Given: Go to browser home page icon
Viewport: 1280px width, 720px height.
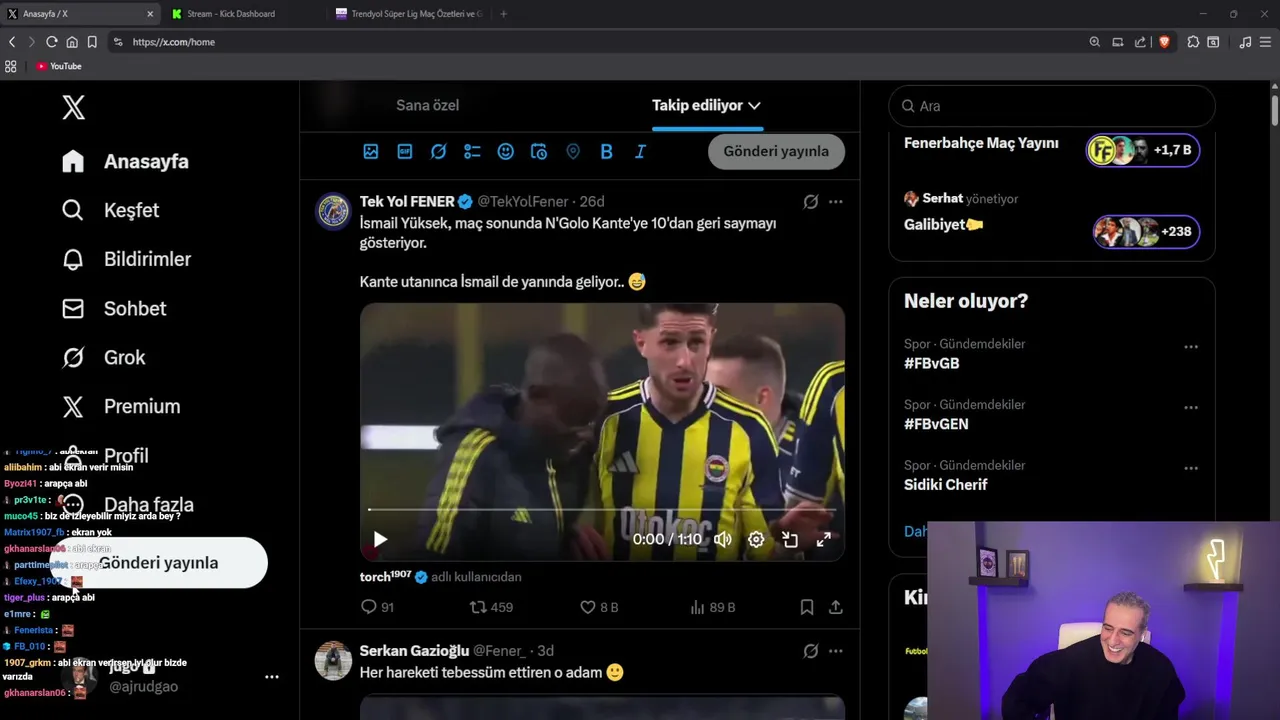Looking at the screenshot, I should click(72, 42).
